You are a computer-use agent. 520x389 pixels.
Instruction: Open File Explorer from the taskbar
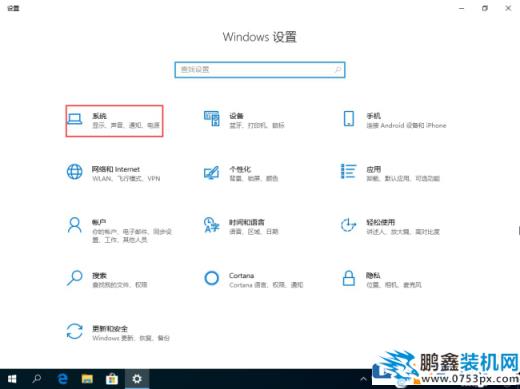coord(87,379)
